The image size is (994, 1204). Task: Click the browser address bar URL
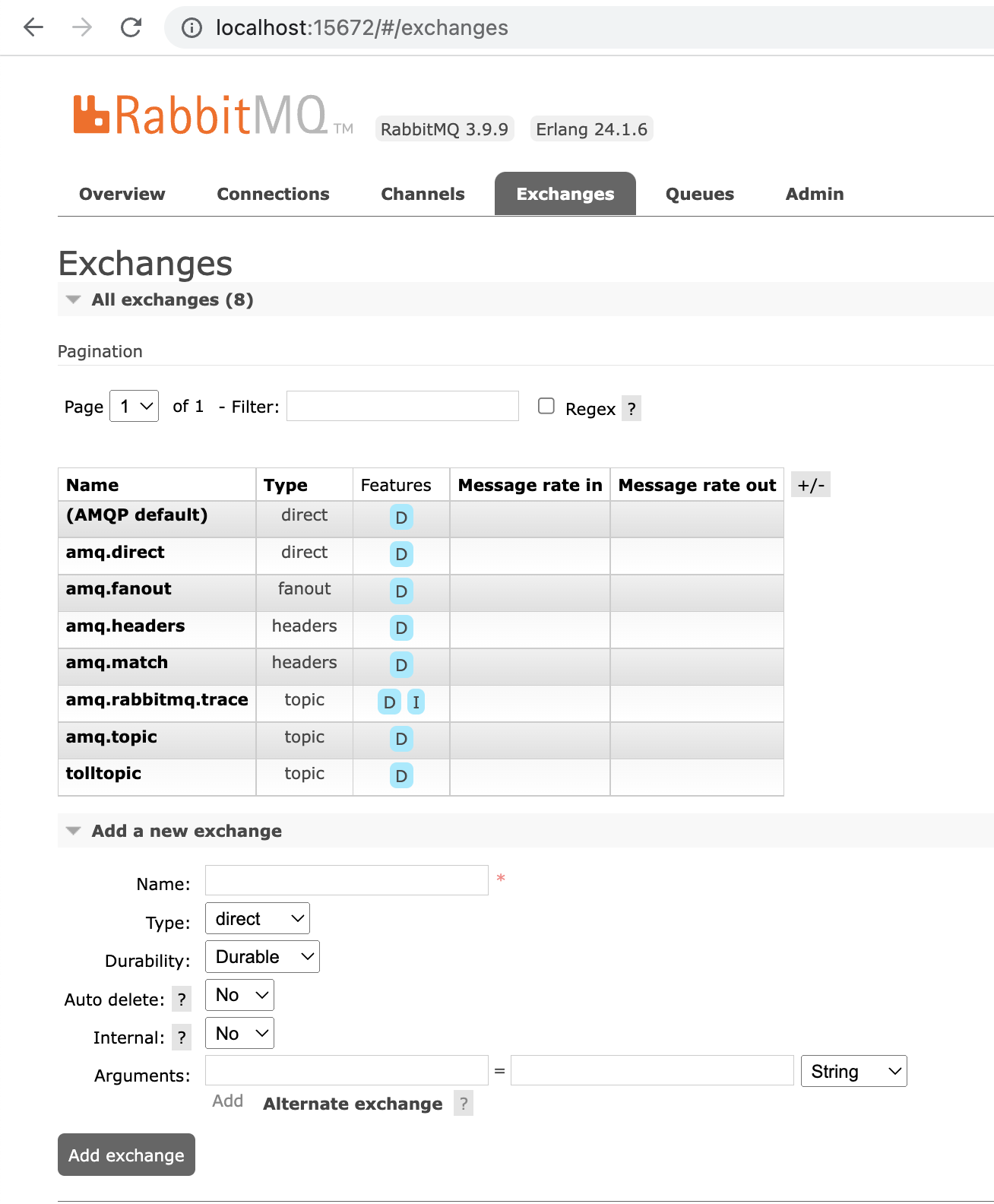362,28
